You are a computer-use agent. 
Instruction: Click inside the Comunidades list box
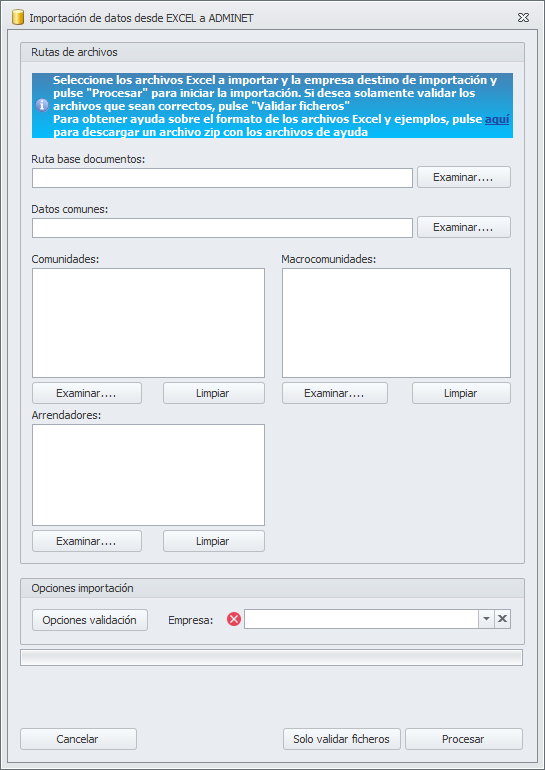148,323
